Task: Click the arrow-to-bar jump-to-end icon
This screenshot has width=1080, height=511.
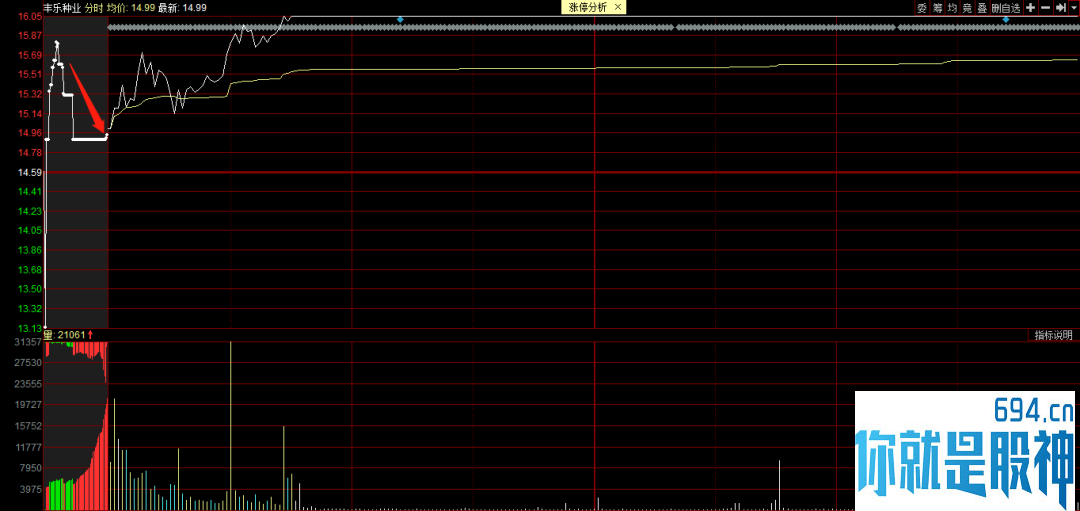Action: (x=1061, y=8)
